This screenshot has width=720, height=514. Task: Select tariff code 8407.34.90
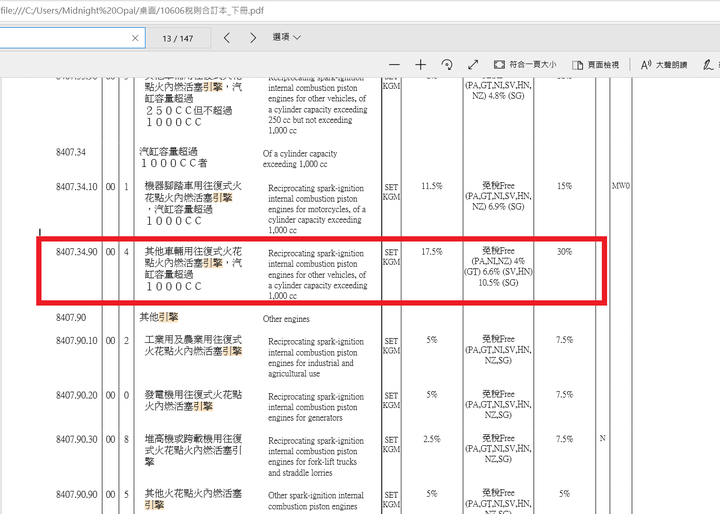77,252
